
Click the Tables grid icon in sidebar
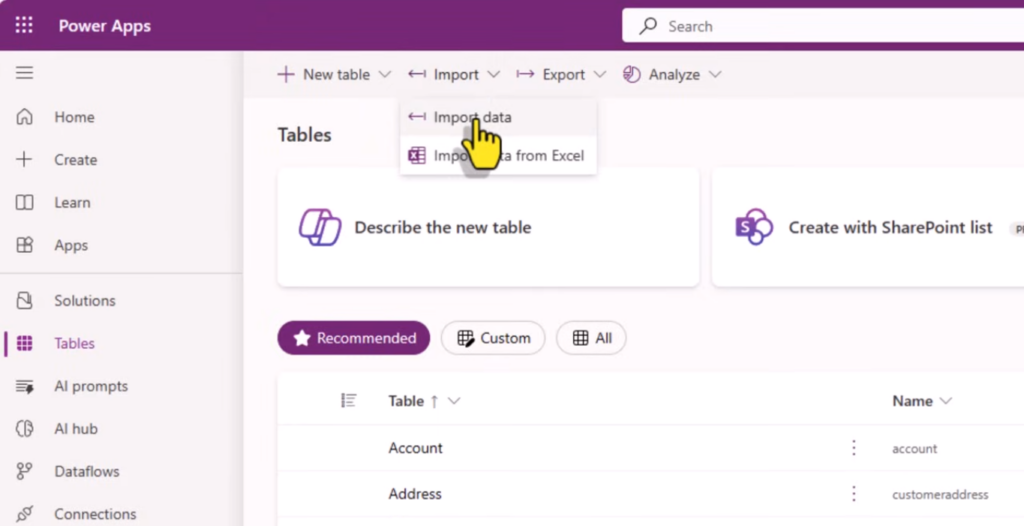pyautogui.click(x=24, y=343)
